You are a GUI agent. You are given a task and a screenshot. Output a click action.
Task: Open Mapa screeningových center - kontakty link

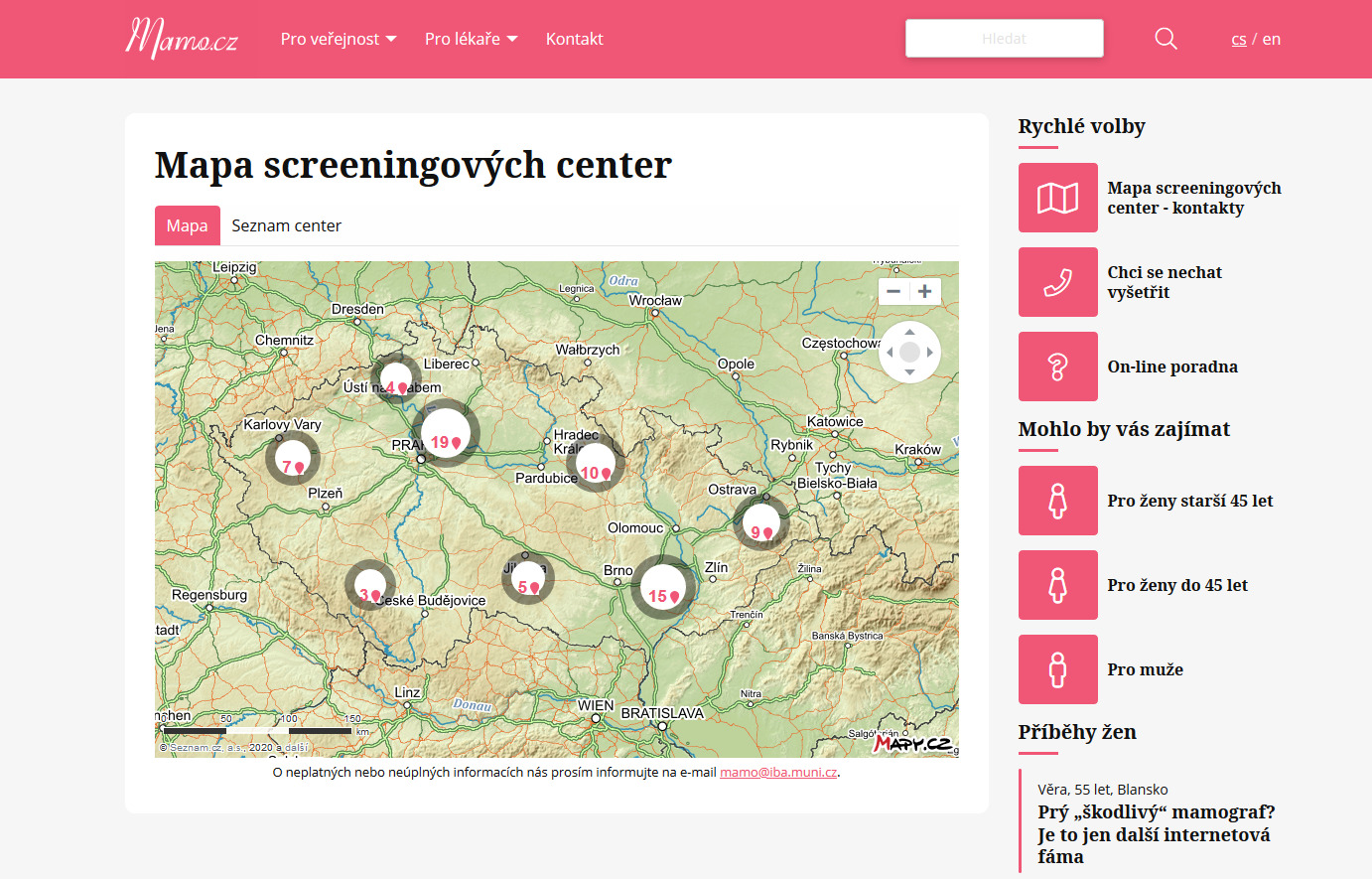pyautogui.click(x=1194, y=198)
